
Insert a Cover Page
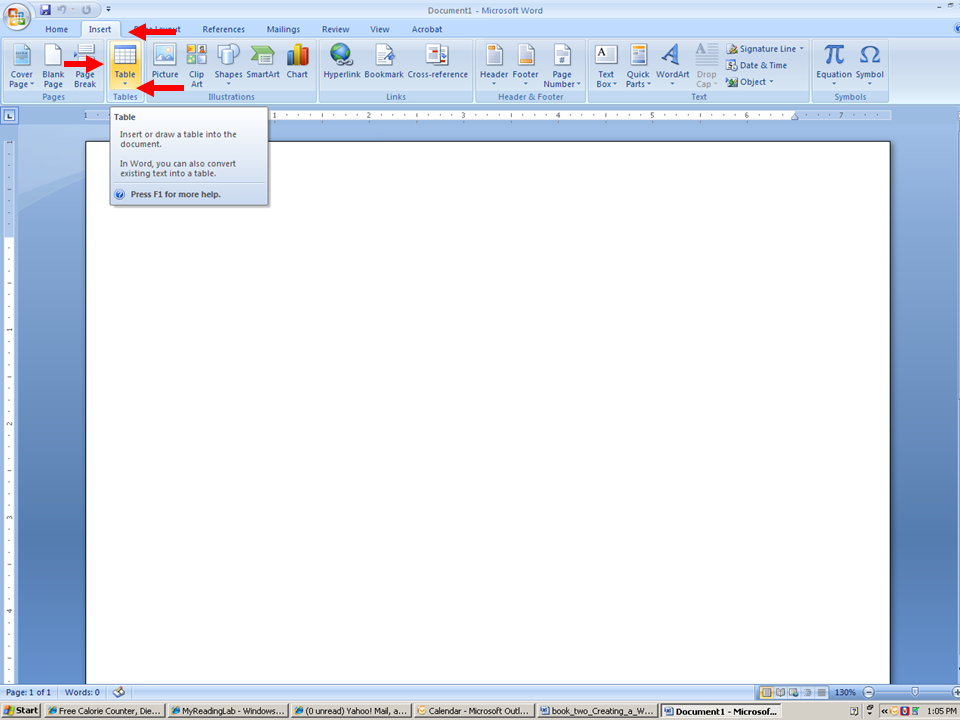(21, 66)
